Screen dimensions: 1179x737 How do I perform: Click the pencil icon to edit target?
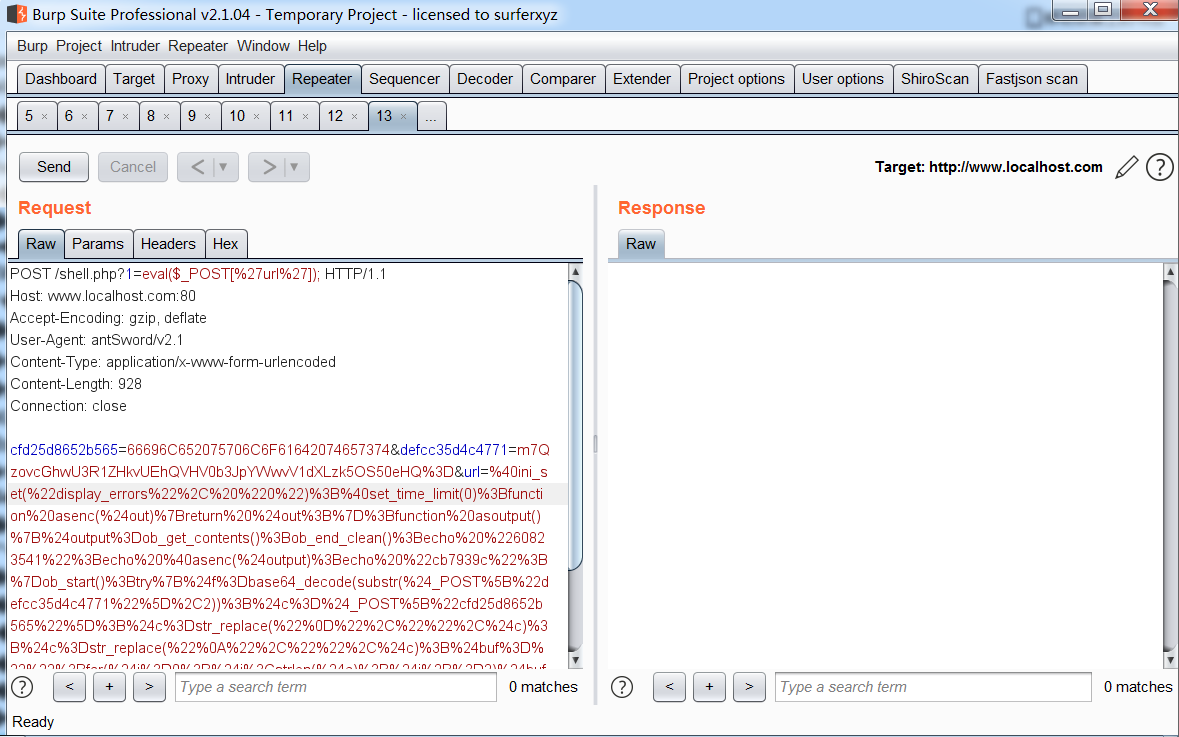[1126, 167]
